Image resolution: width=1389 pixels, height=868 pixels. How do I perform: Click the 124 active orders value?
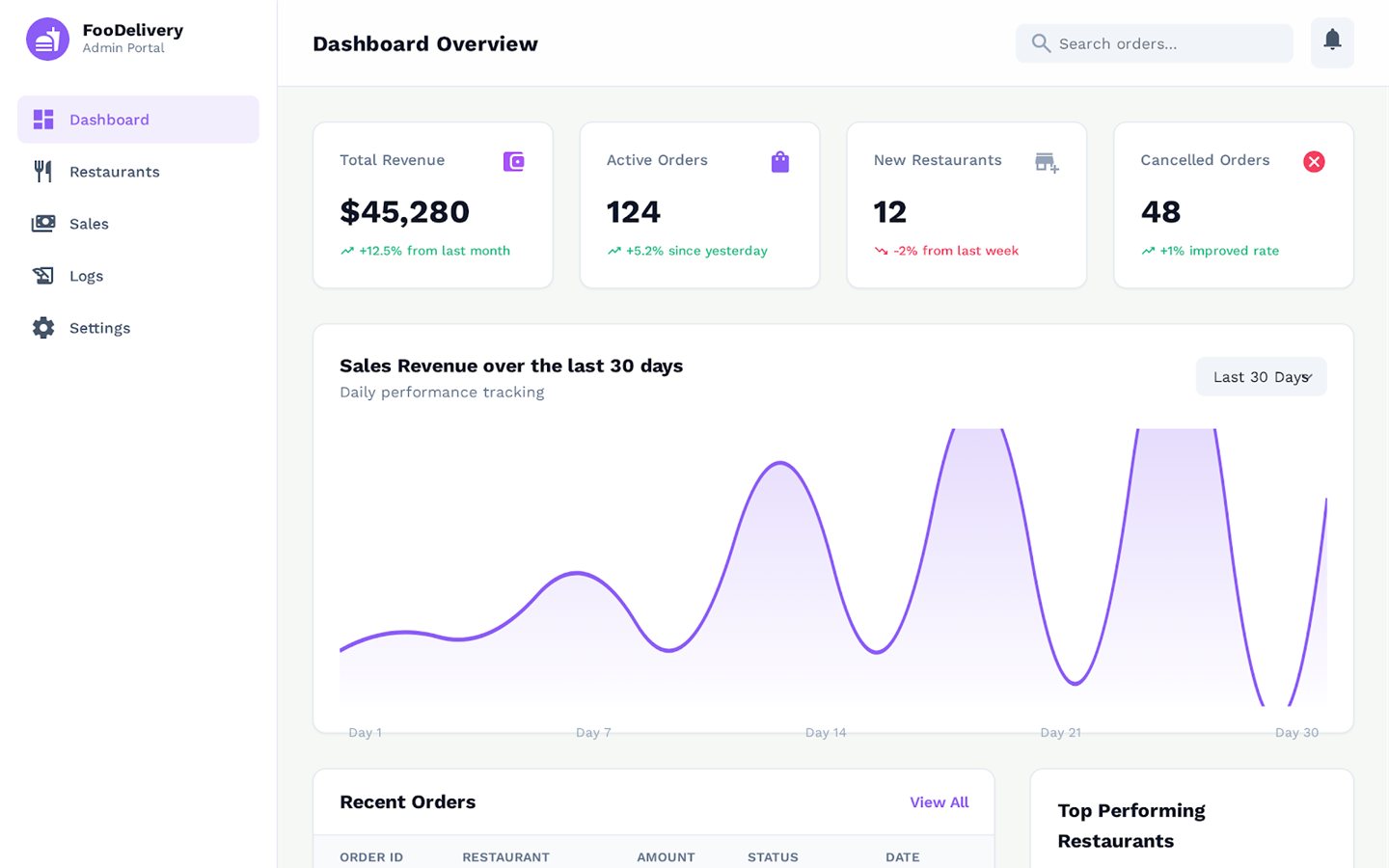click(x=633, y=211)
